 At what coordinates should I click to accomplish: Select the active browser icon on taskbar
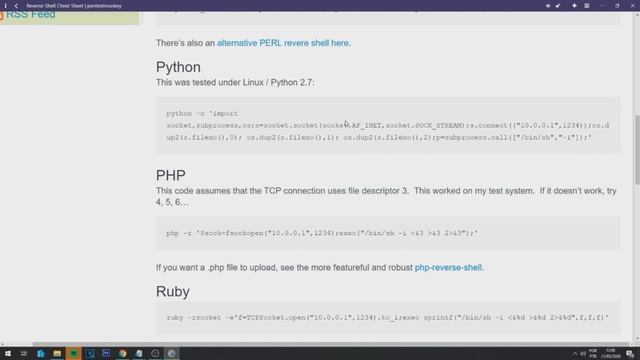(171, 353)
